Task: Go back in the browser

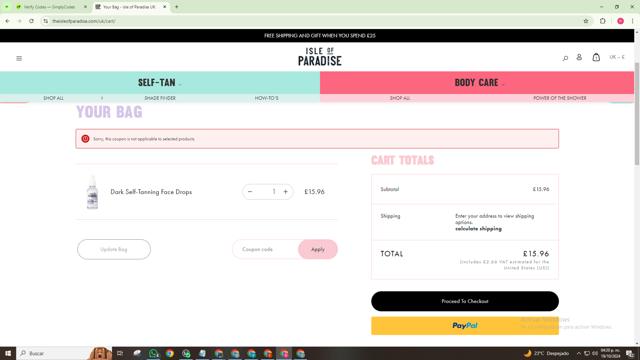Action: 7,21
